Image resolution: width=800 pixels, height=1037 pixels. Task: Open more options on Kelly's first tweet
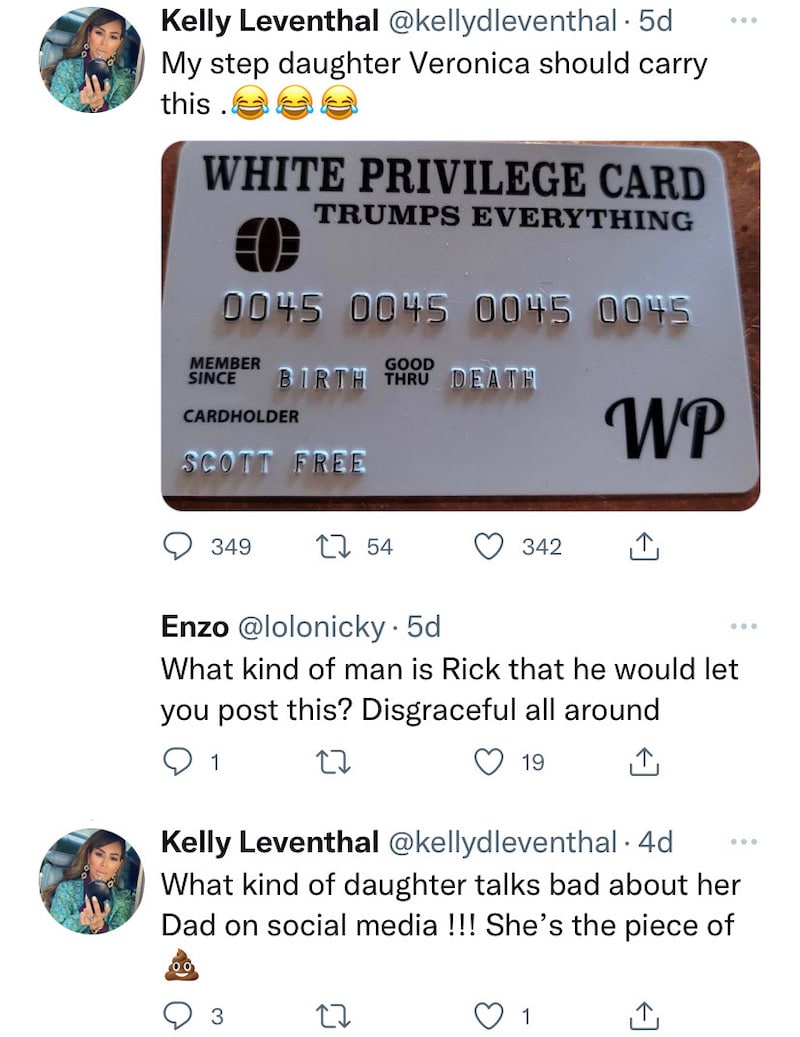pos(744,21)
